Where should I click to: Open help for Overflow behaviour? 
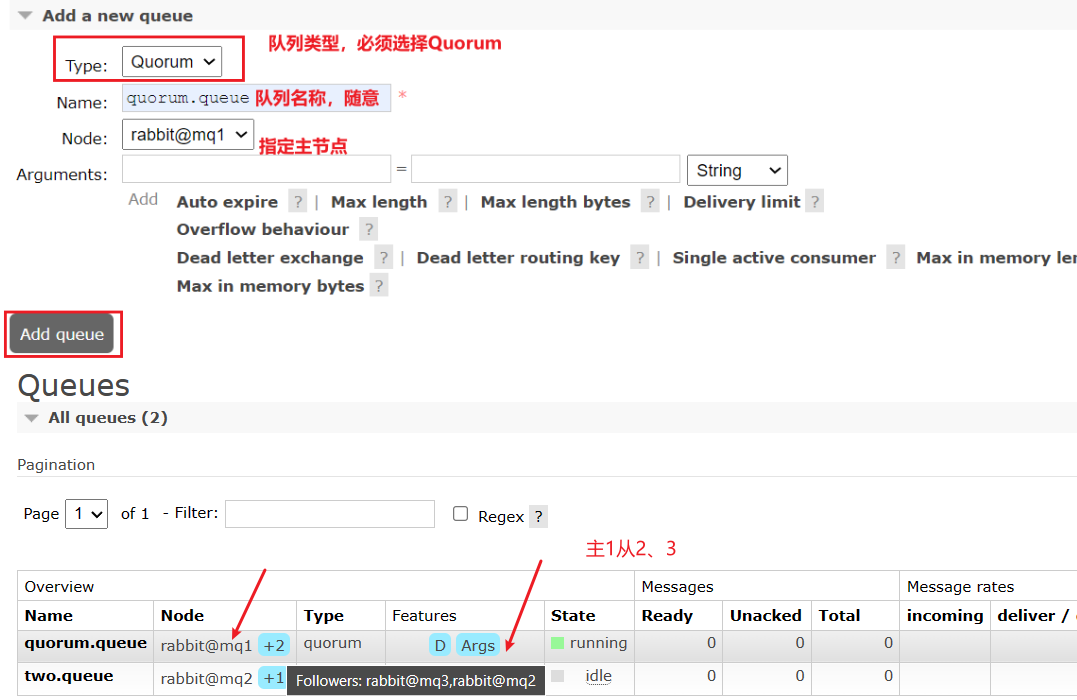tap(369, 229)
